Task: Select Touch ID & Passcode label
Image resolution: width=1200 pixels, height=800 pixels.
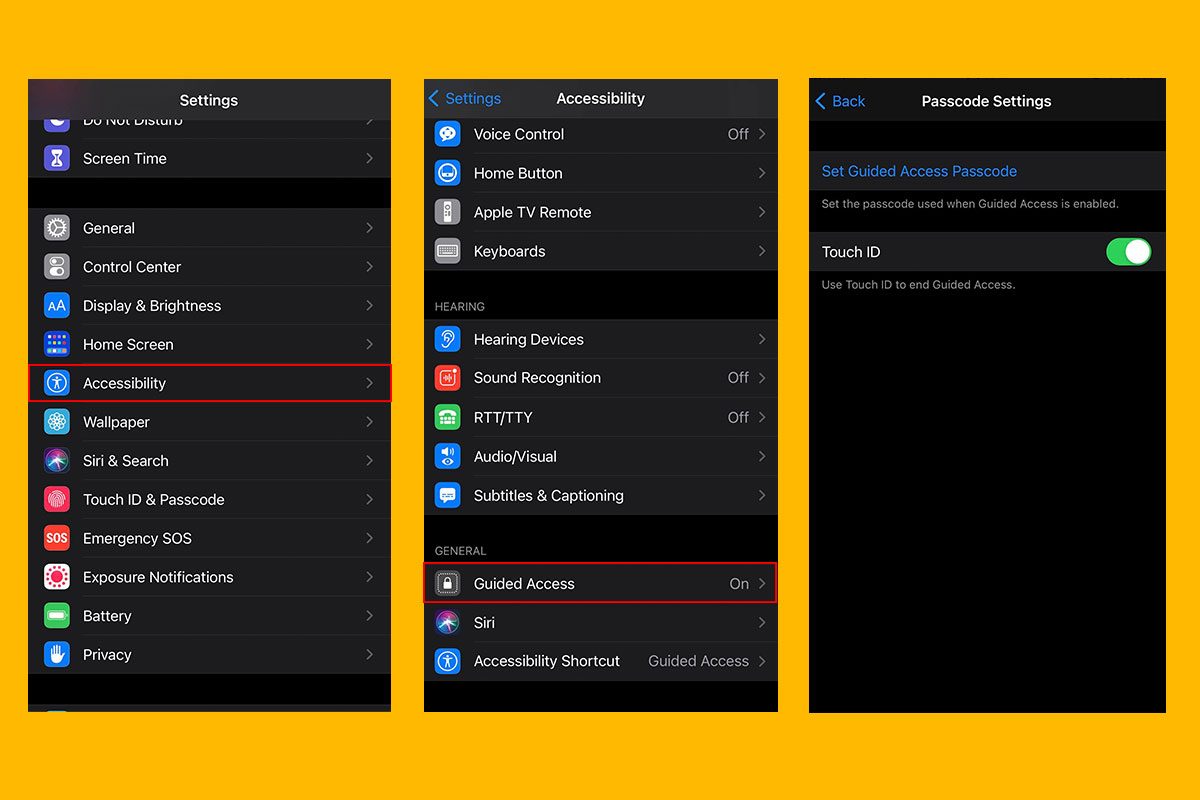Action: [154, 499]
